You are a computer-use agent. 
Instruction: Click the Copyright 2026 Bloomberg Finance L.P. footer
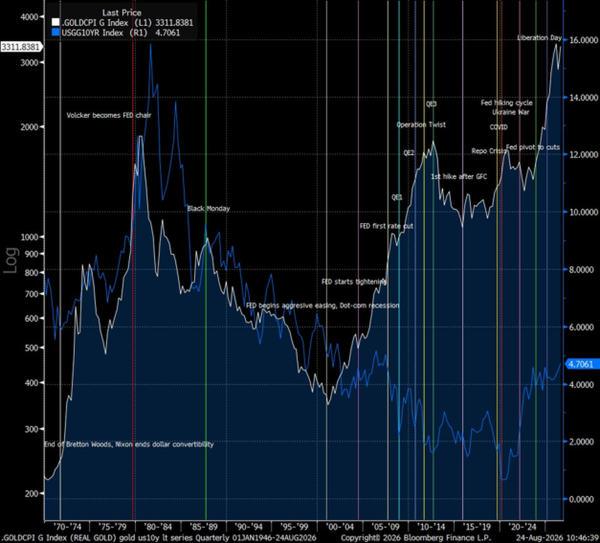point(416,538)
